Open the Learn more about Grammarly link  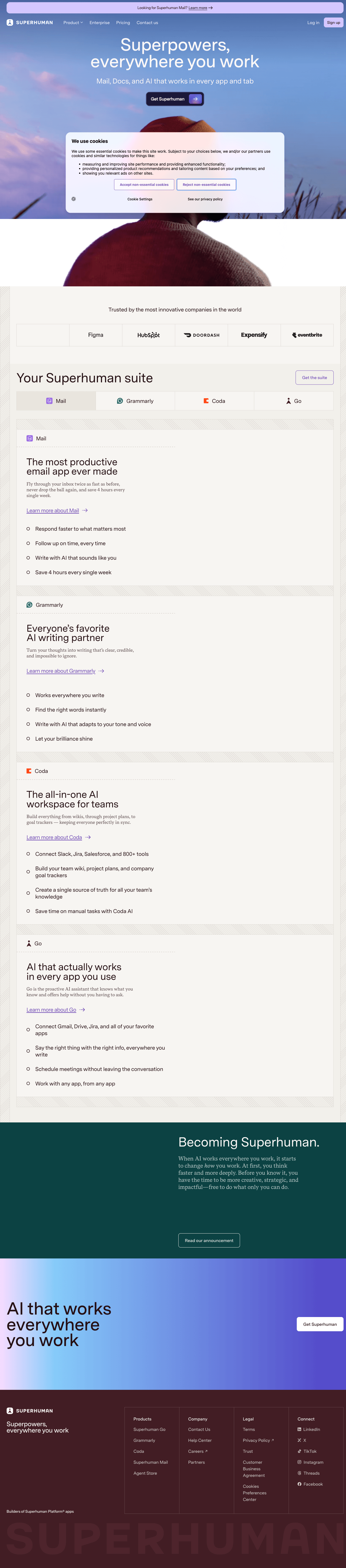point(61,671)
